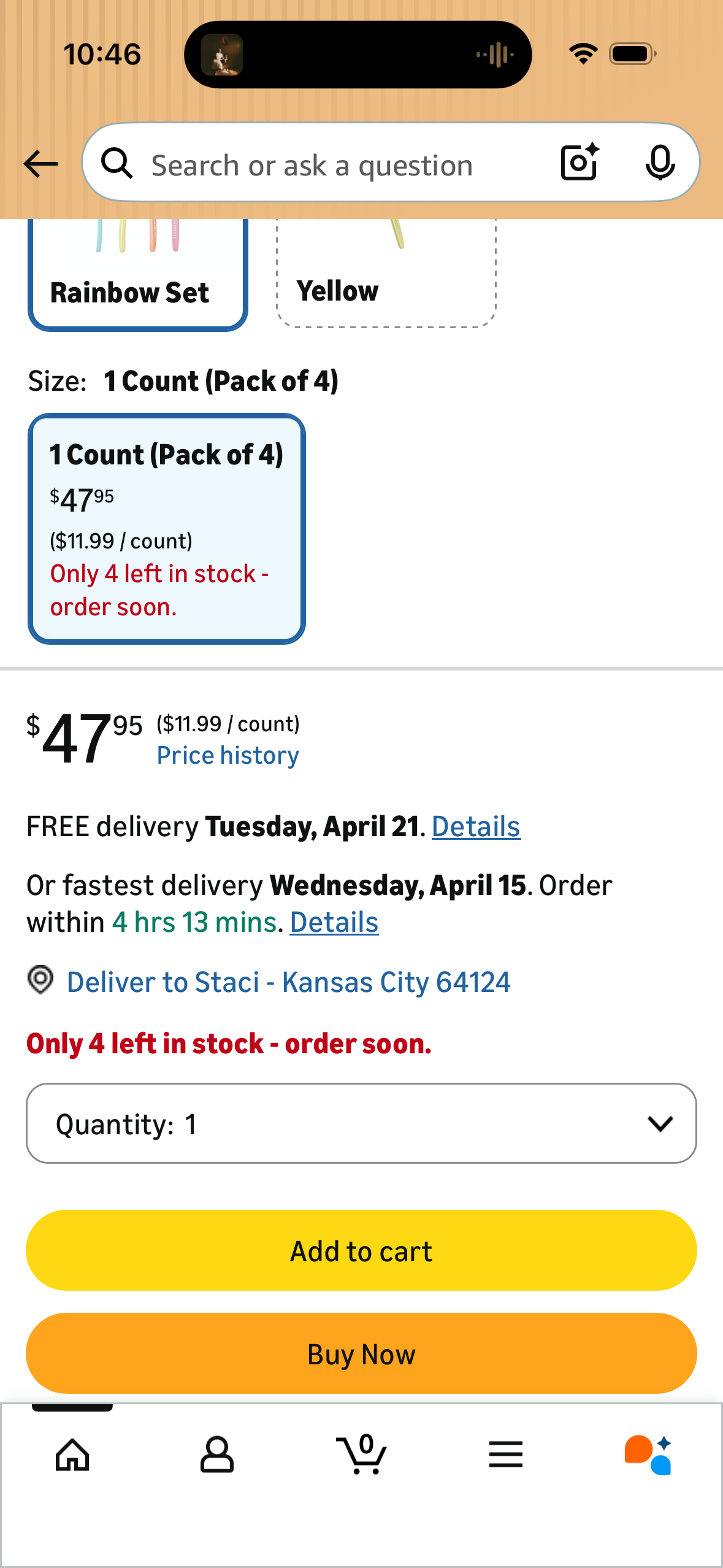Screen dimensions: 723x1568
Task: Open Details link for free delivery
Action: [x=476, y=826]
